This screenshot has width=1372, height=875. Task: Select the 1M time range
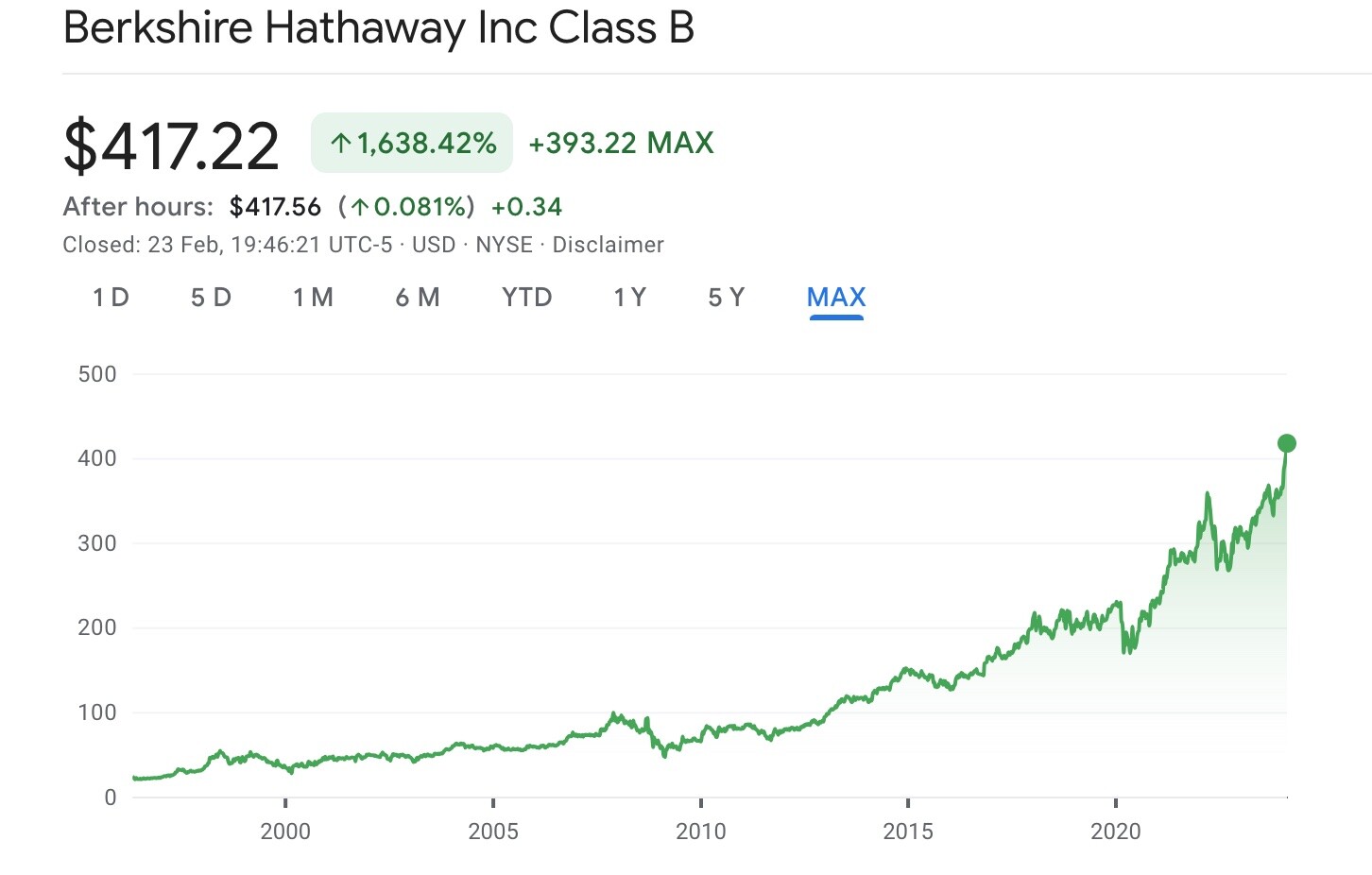click(x=313, y=297)
